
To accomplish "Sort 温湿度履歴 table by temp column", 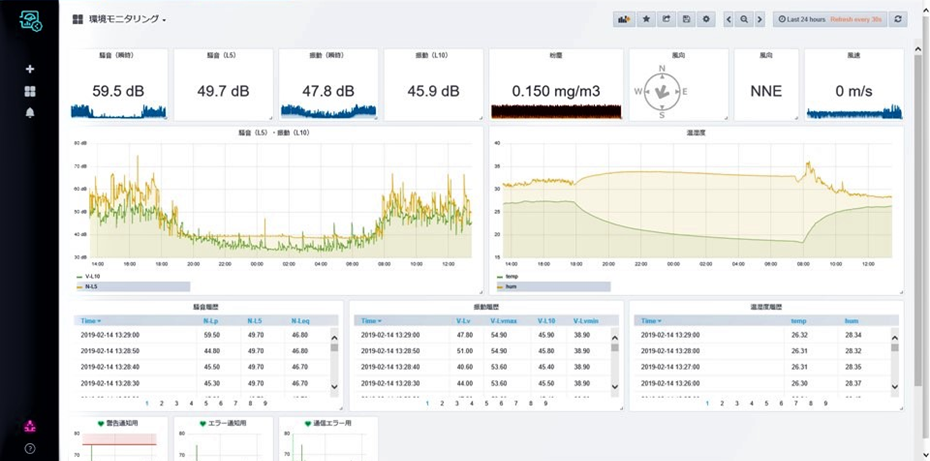I will 798,321.
